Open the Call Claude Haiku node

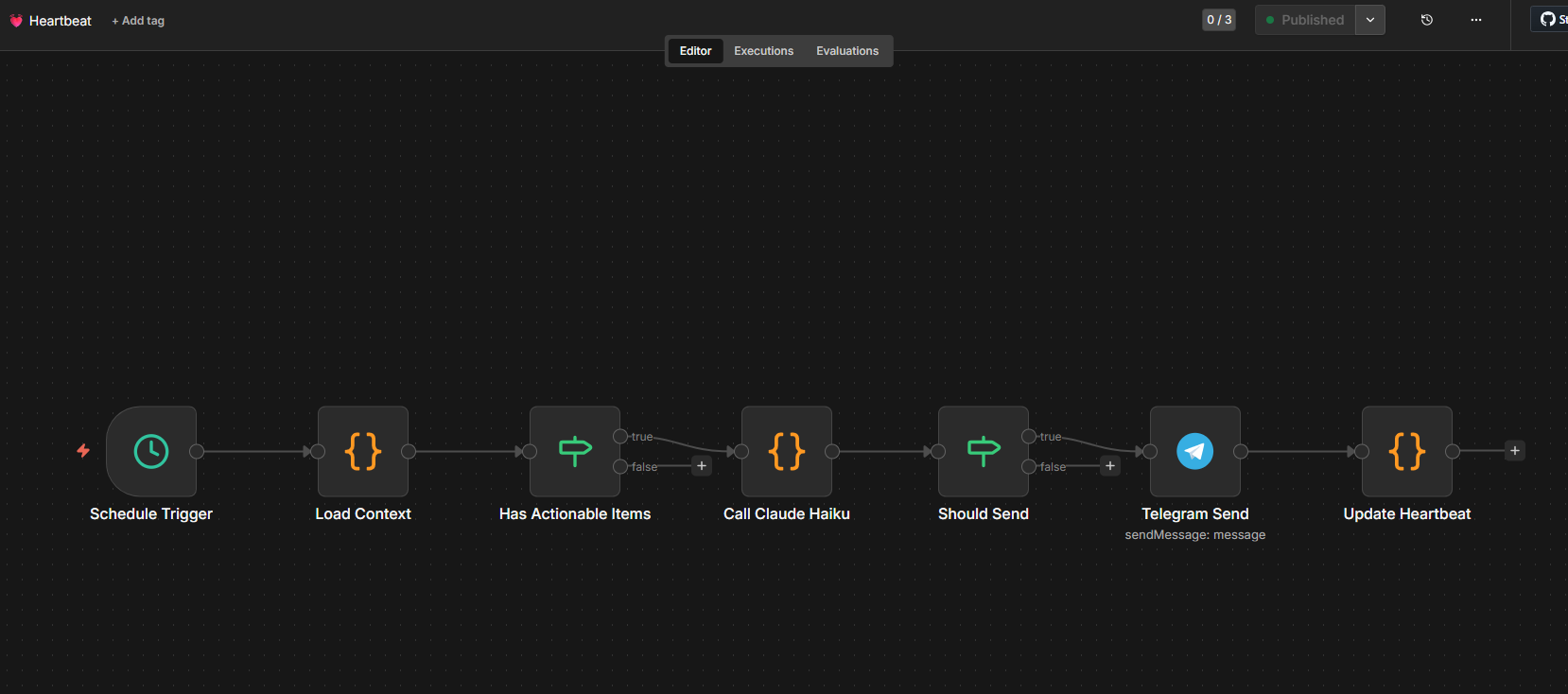(x=787, y=452)
